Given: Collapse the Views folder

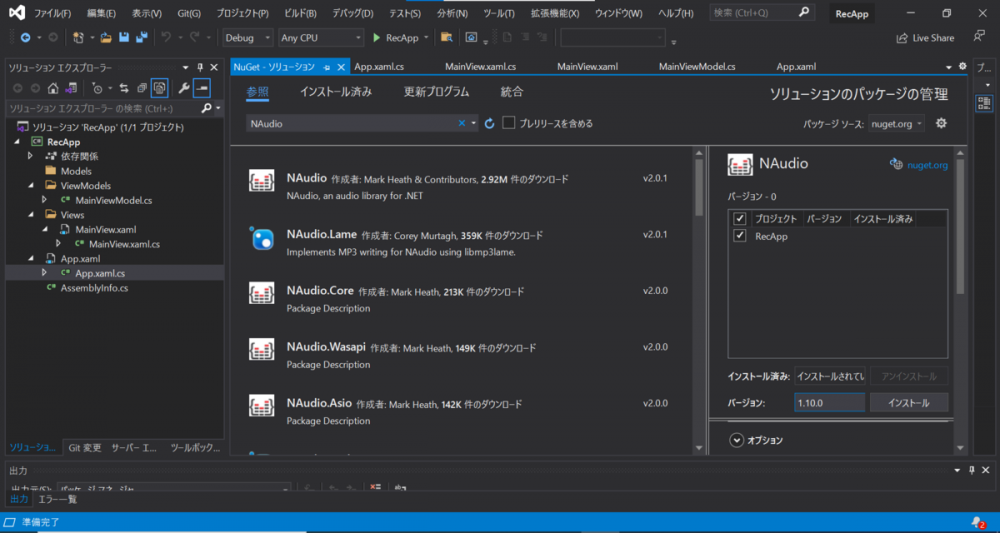Looking at the screenshot, I should point(30,215).
